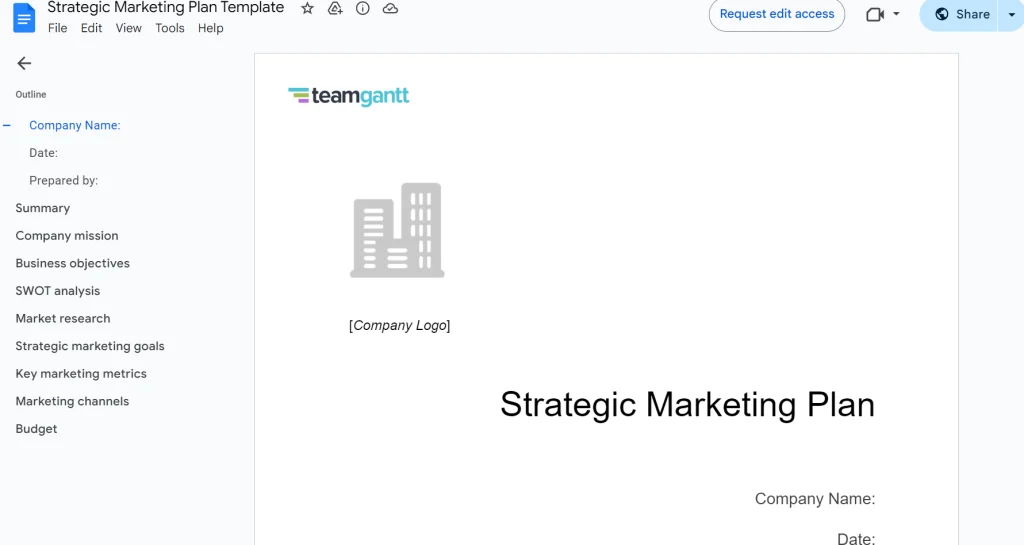Open the Edit menu
The width and height of the screenshot is (1024, 545).
(x=91, y=28)
